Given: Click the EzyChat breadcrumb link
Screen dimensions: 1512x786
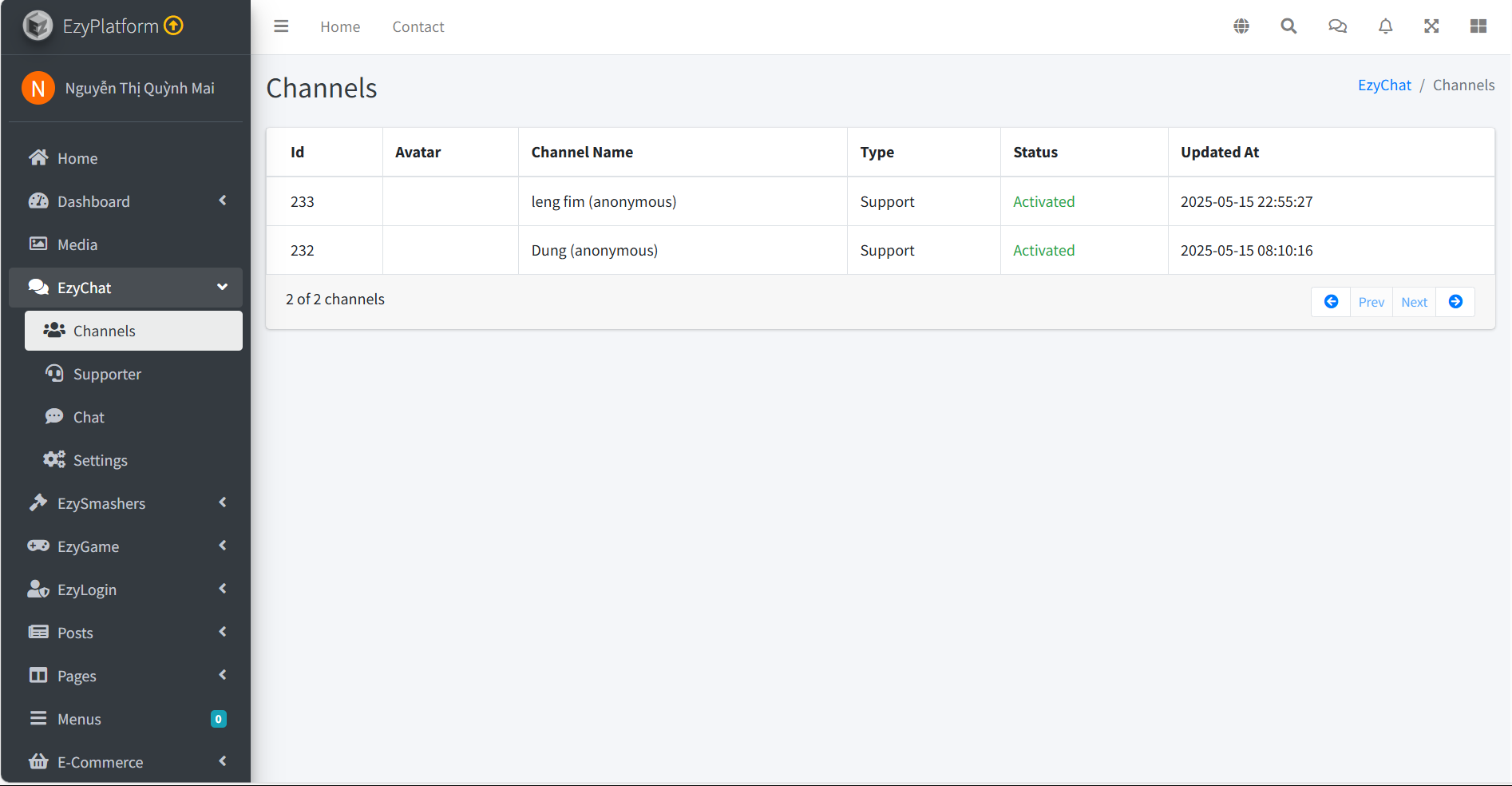Looking at the screenshot, I should click(1384, 85).
